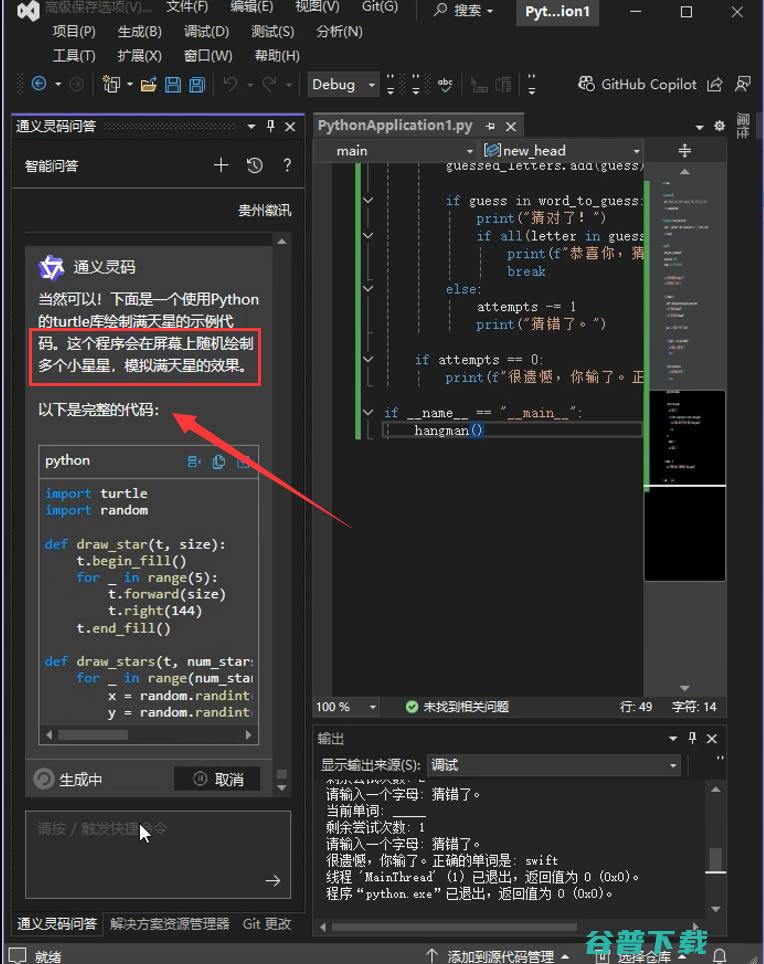
Task: Click the Save All icon
Action: (x=197, y=84)
